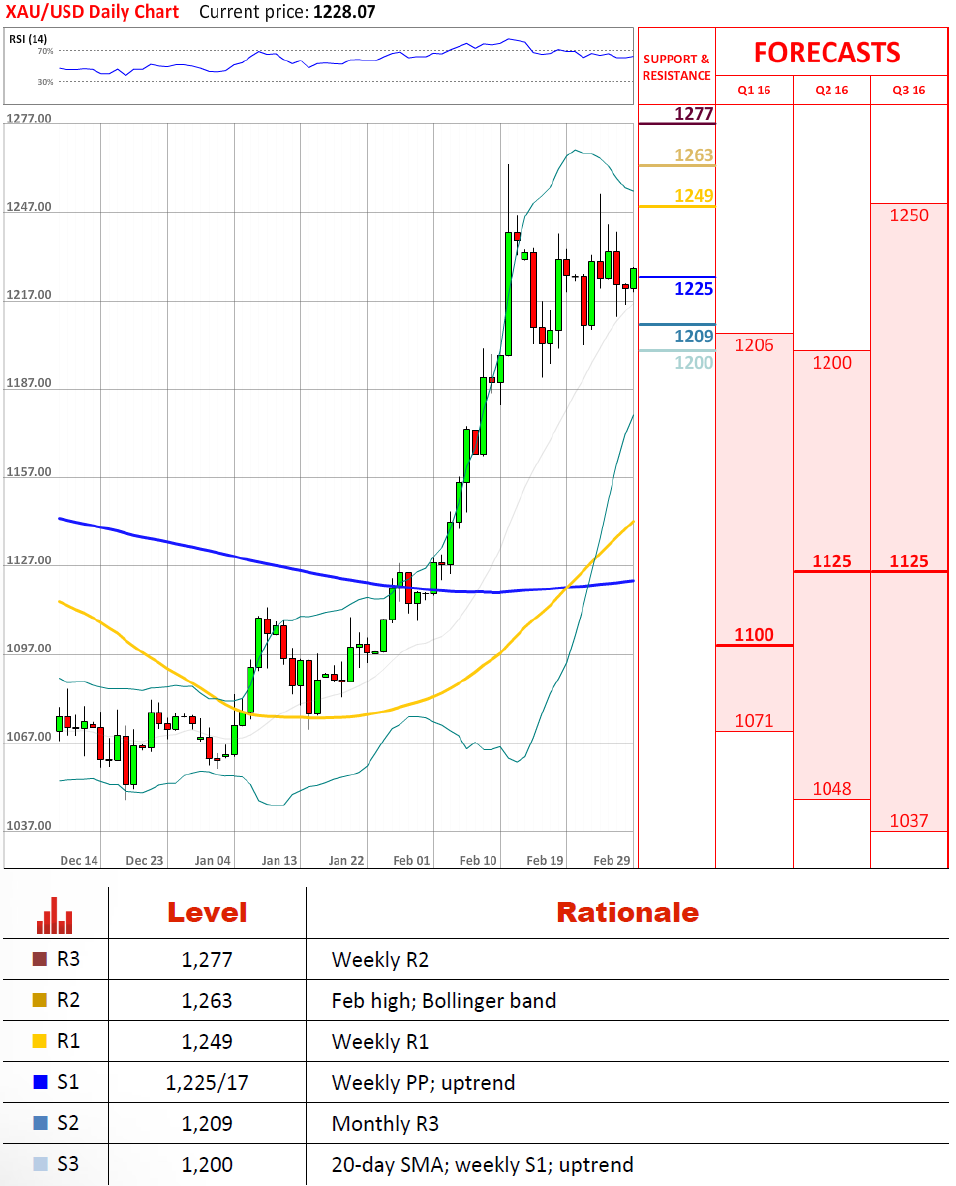956x1186 pixels.
Task: Click the FORECASTS heading
Action: pyautogui.click(x=827, y=52)
